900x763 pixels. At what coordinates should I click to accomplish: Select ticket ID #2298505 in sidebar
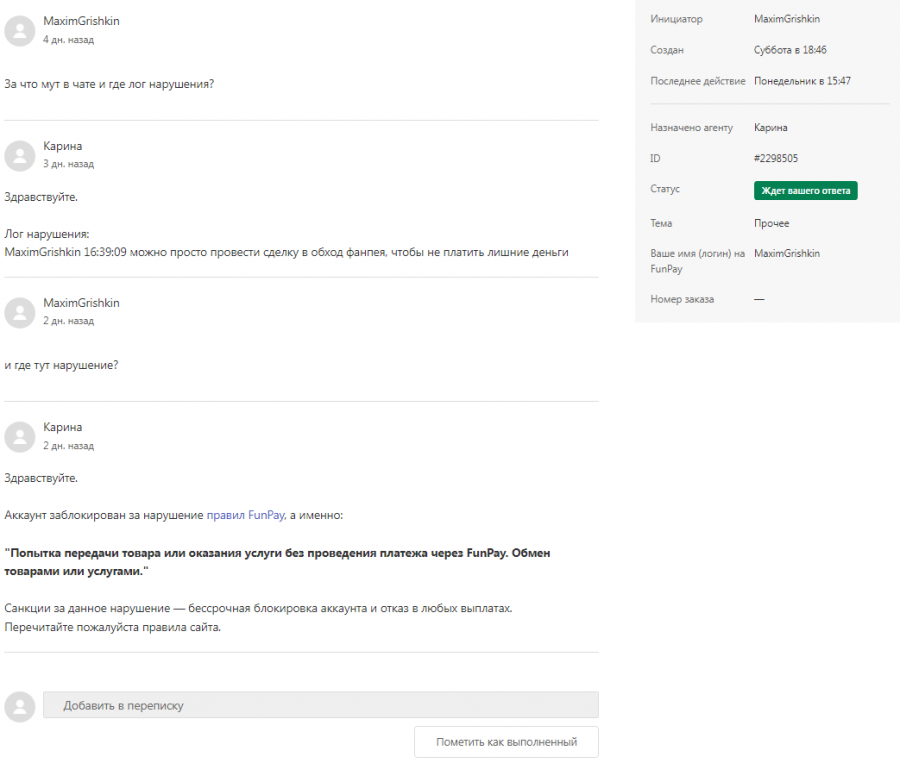click(775, 158)
